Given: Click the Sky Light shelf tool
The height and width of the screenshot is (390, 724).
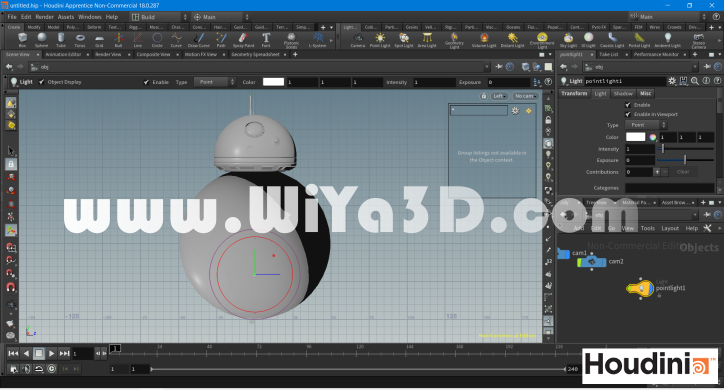Looking at the screenshot, I should tap(568, 40).
